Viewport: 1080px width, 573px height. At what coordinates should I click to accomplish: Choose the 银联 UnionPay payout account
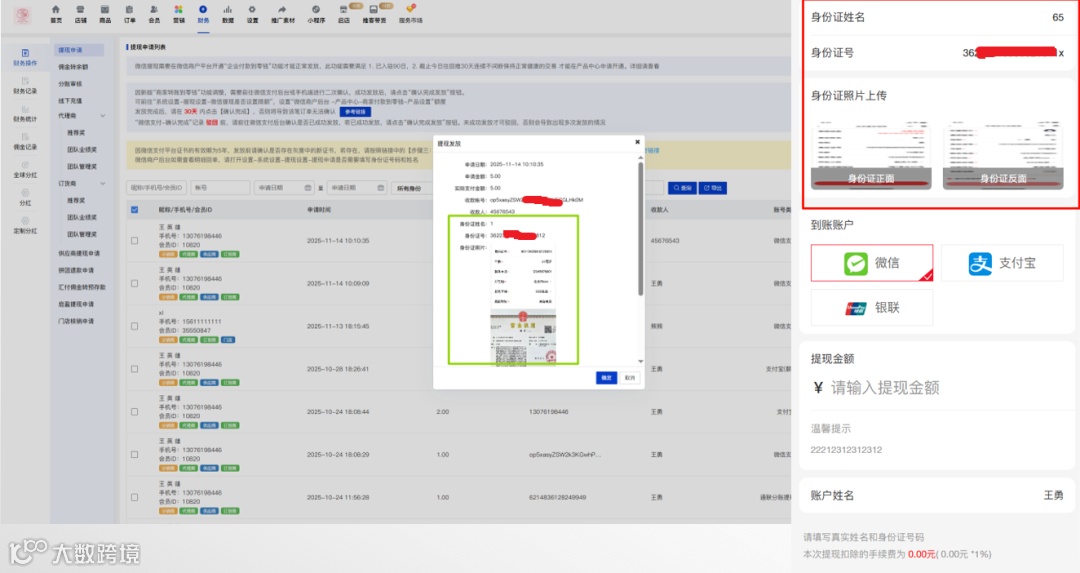click(x=872, y=307)
